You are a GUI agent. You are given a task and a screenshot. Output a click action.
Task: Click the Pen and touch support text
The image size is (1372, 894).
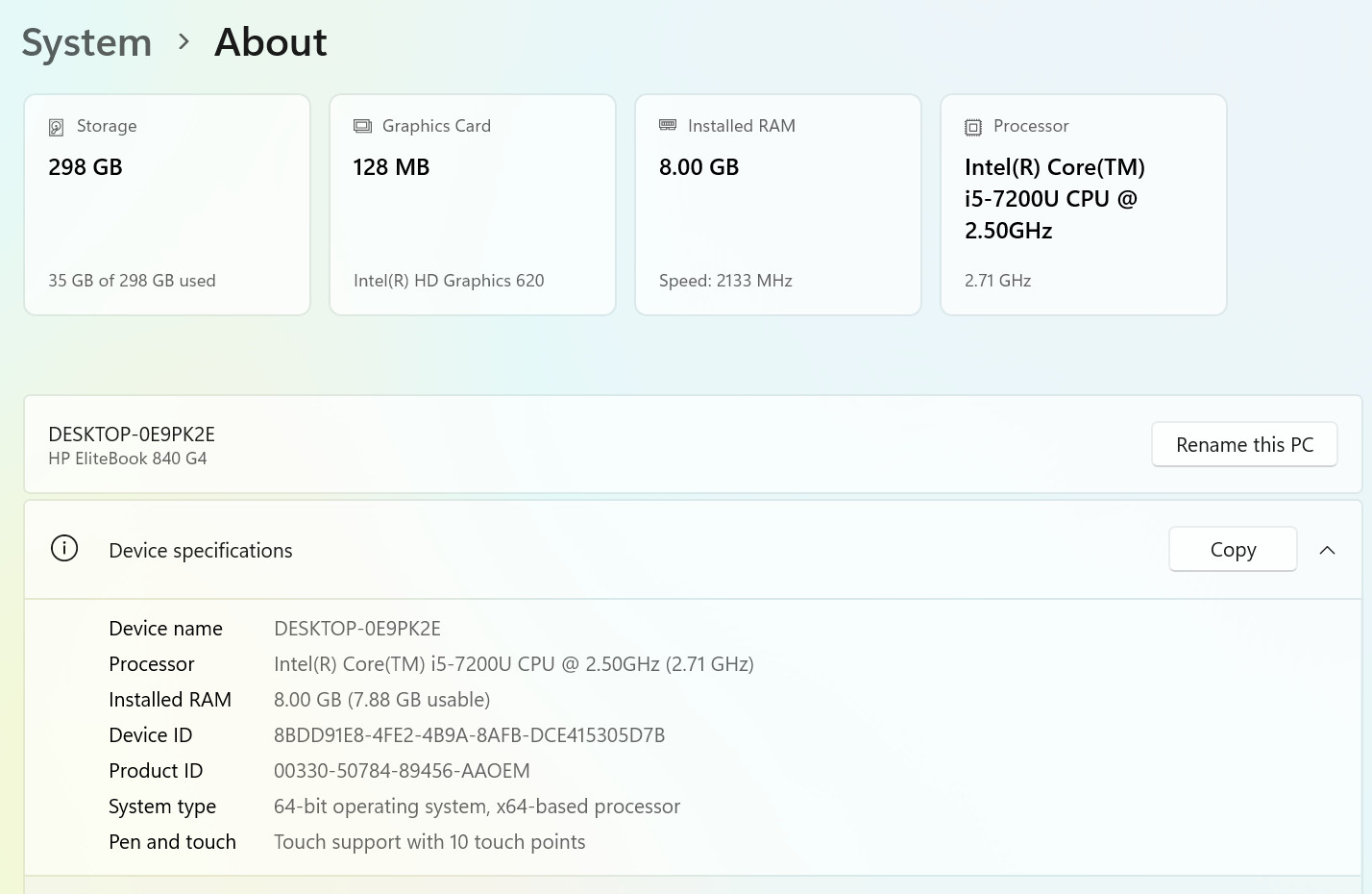click(x=429, y=842)
